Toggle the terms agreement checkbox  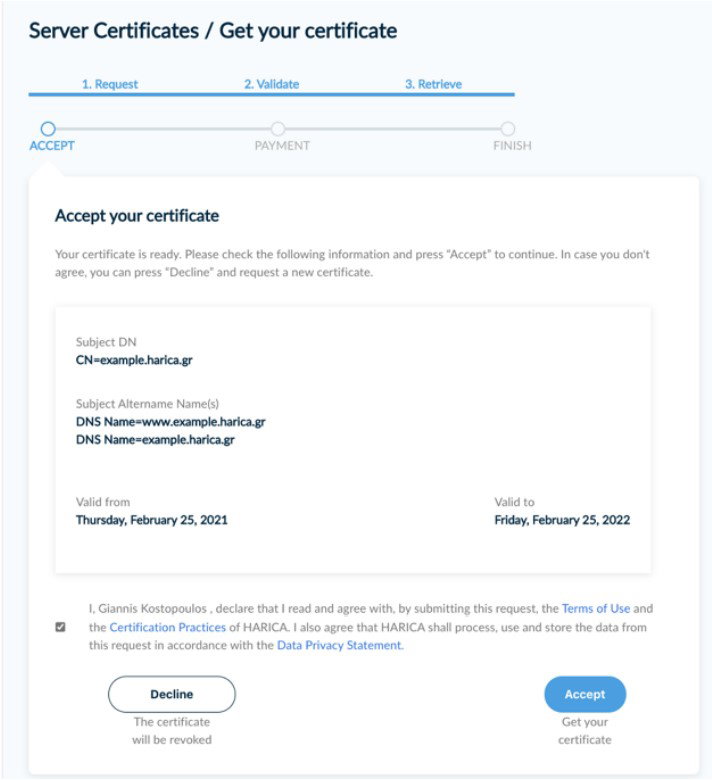click(x=60, y=627)
